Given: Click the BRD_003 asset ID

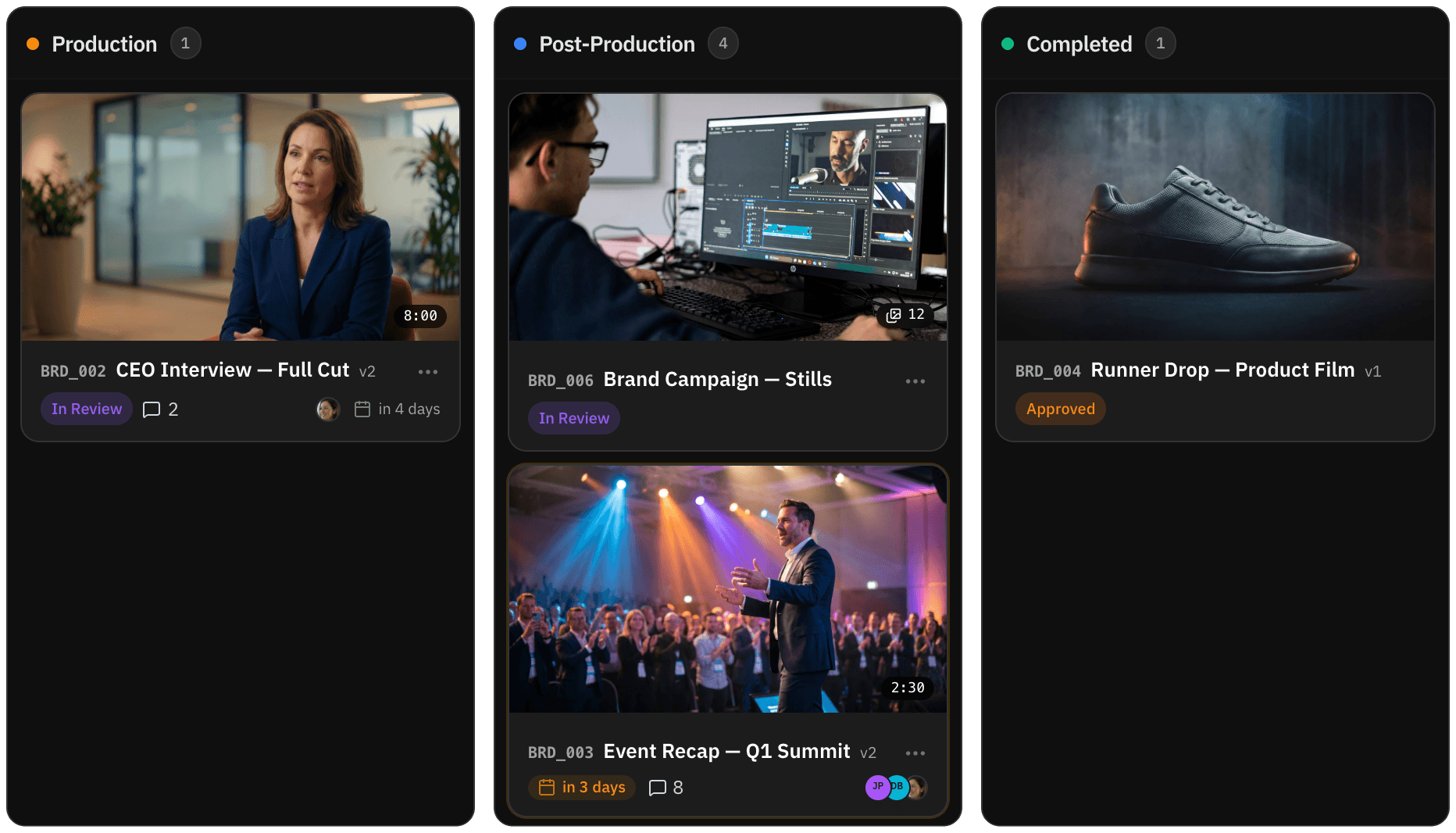Looking at the screenshot, I should tap(561, 753).
